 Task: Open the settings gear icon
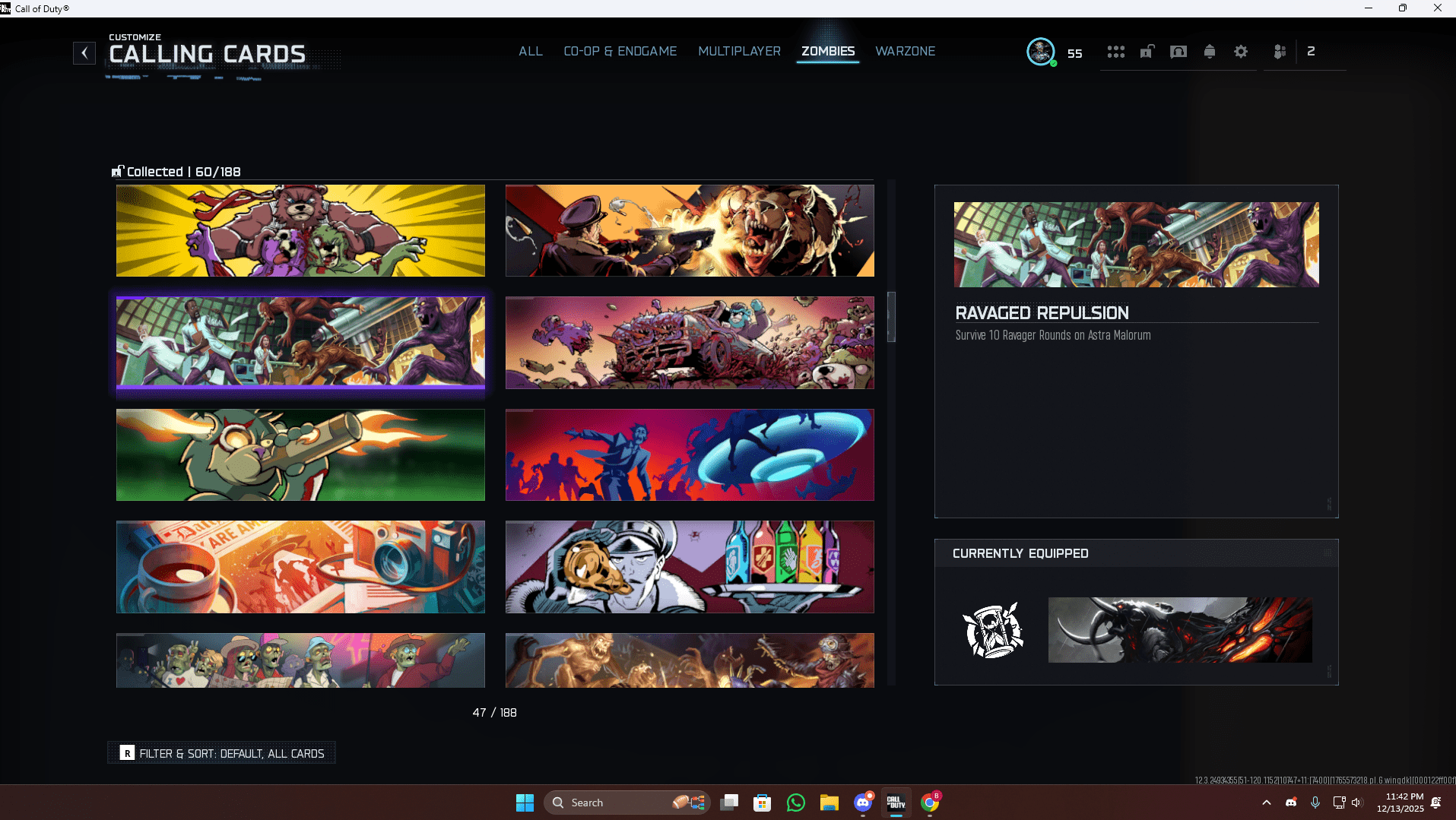click(1240, 52)
